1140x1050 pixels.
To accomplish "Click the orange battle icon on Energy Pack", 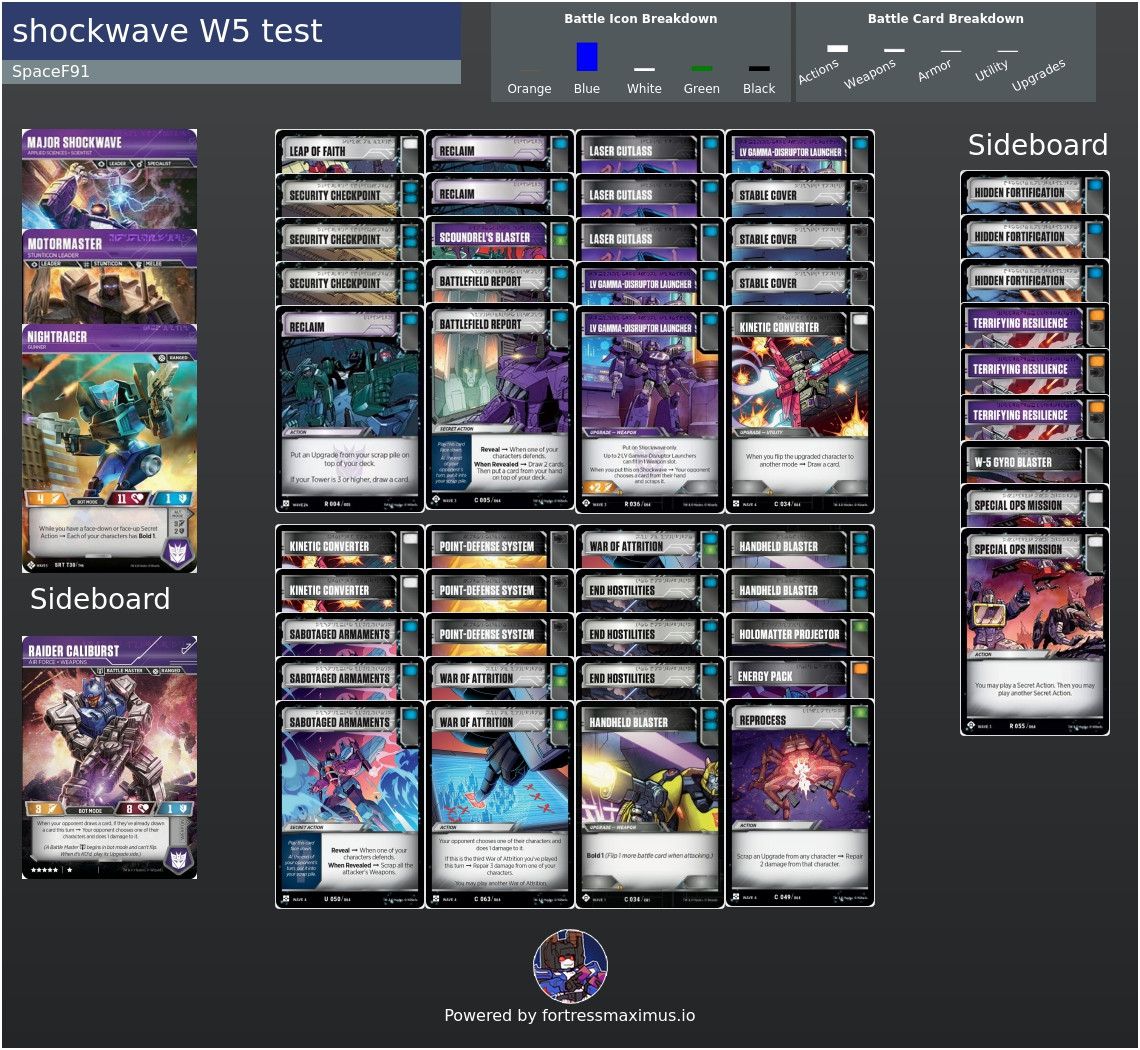I will pos(859,669).
